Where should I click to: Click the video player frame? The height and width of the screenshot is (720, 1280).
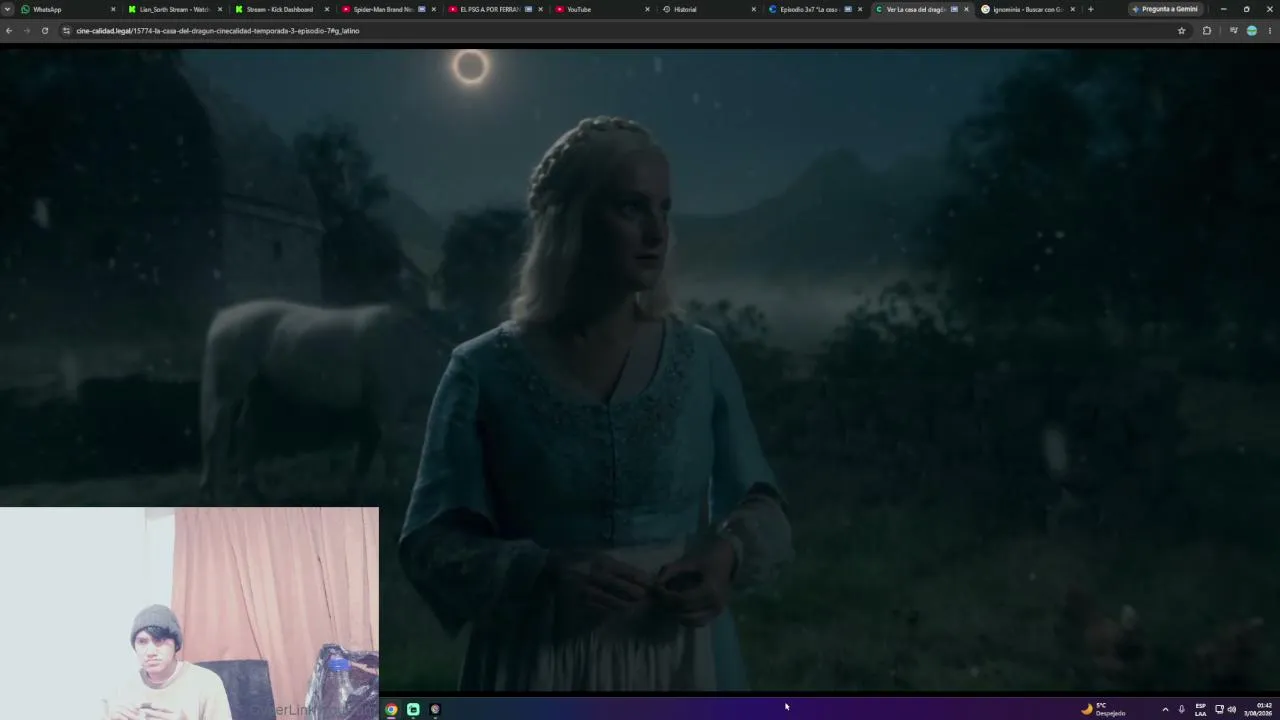pyautogui.click(x=640, y=368)
